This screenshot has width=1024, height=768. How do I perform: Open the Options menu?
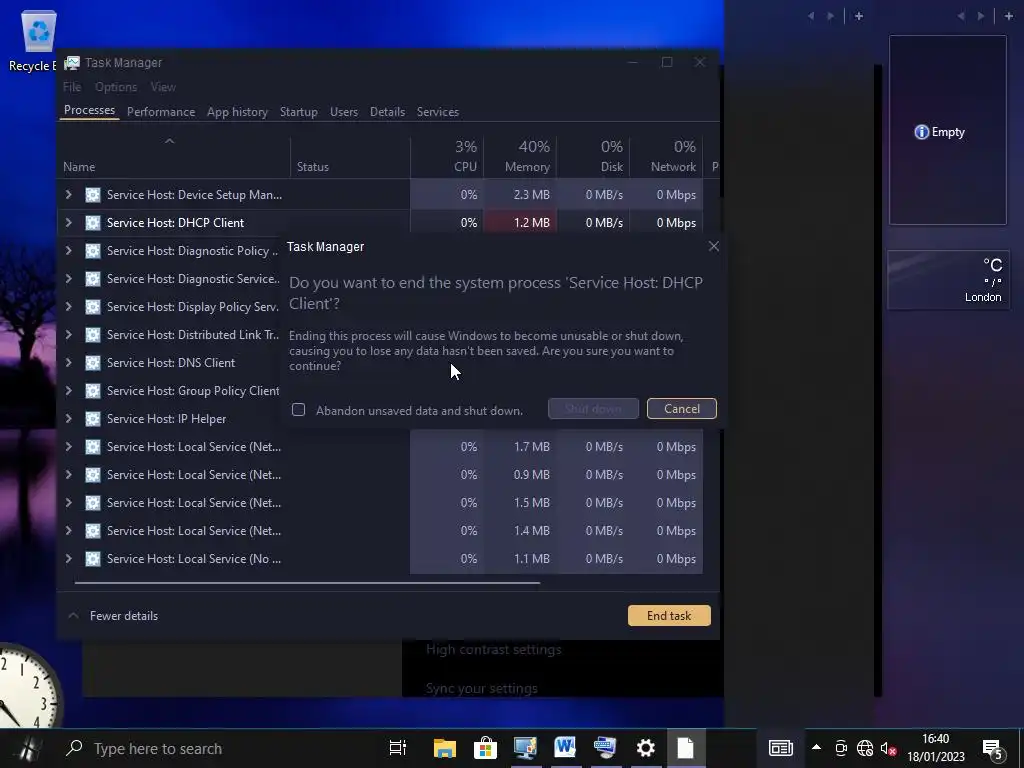tap(116, 87)
